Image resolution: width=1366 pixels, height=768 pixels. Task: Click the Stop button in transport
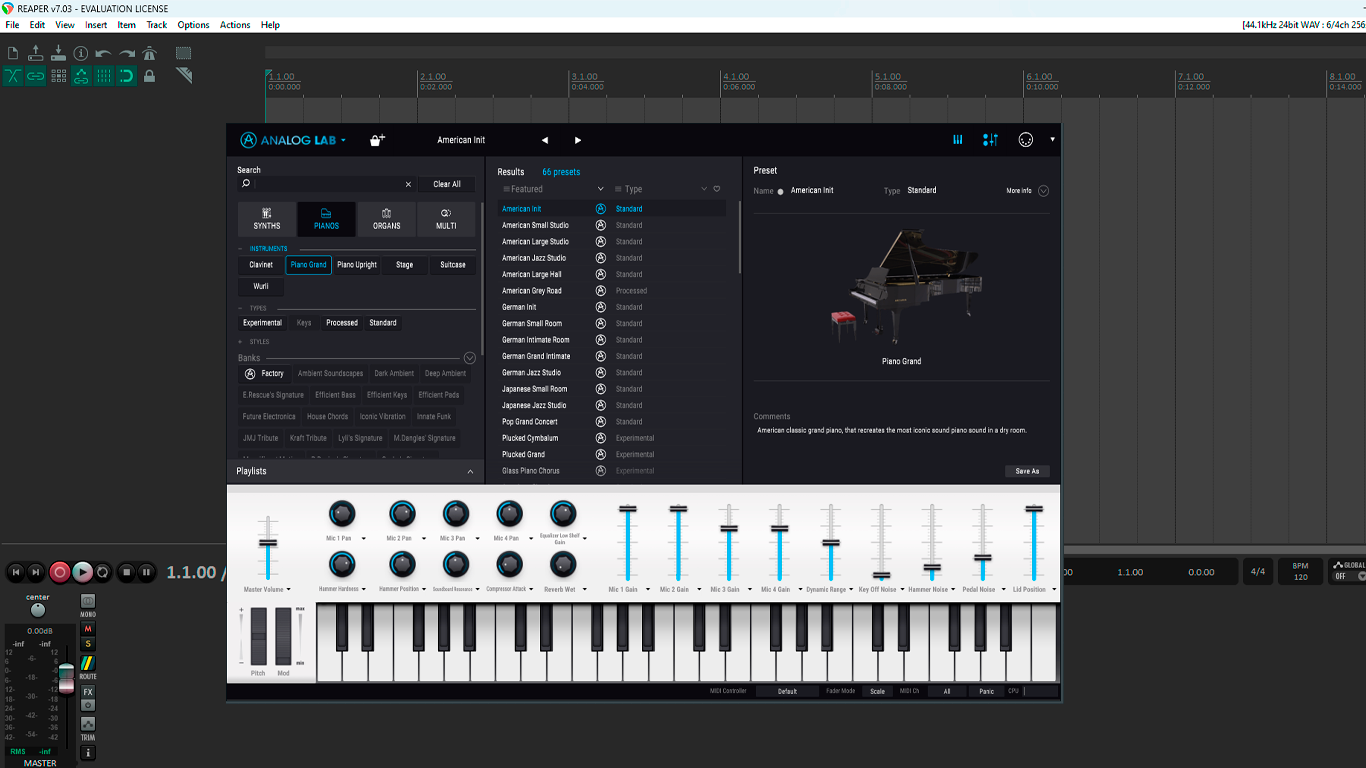(126, 572)
